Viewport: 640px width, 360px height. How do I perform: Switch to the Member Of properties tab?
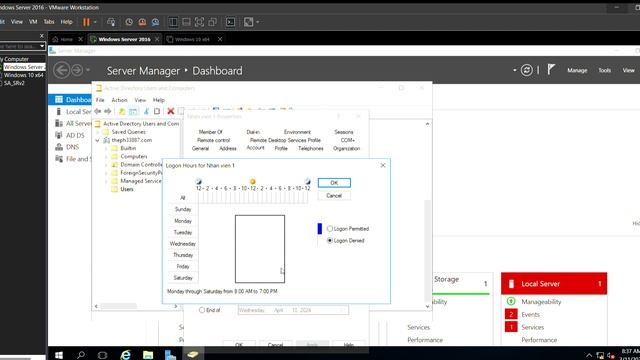211,132
